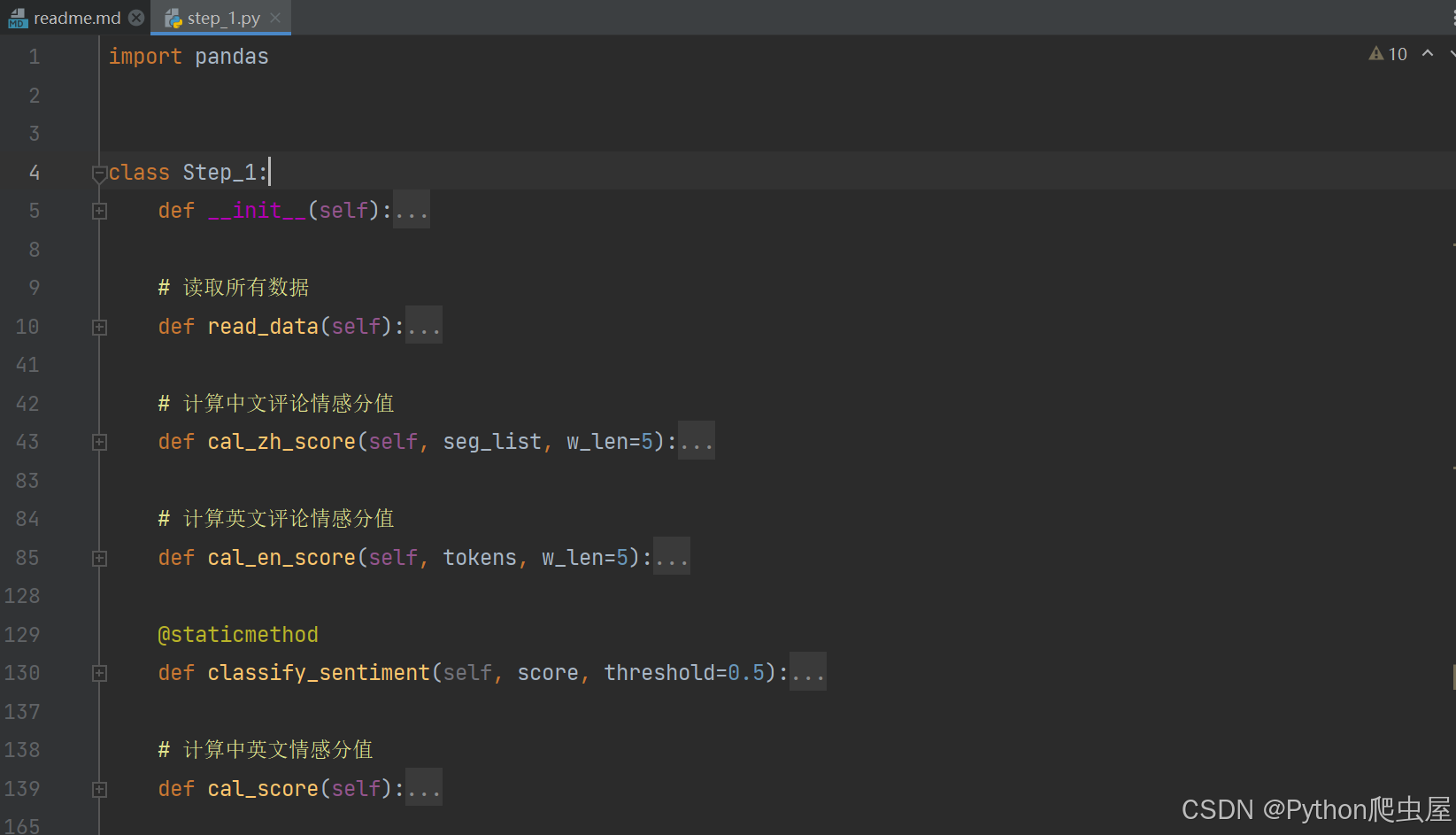Go to previous highlighted problem arrow
1456x835 pixels.
click(x=1428, y=54)
